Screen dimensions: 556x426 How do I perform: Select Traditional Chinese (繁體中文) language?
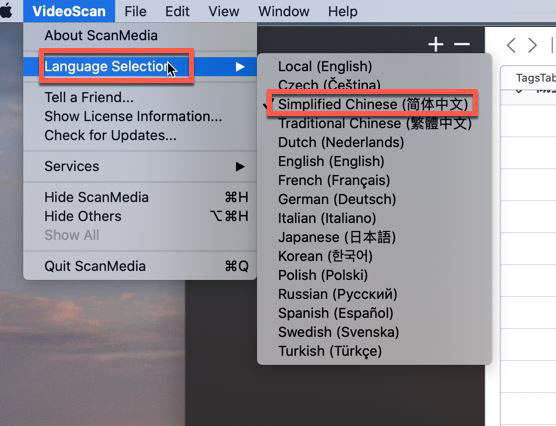point(374,123)
